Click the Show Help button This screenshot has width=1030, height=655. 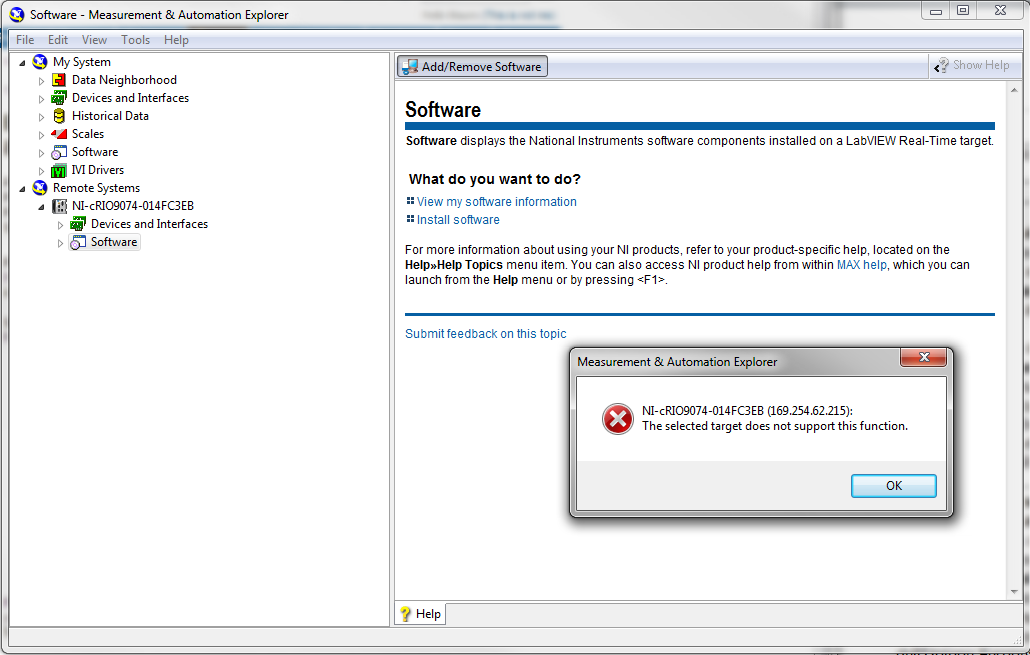(x=972, y=65)
